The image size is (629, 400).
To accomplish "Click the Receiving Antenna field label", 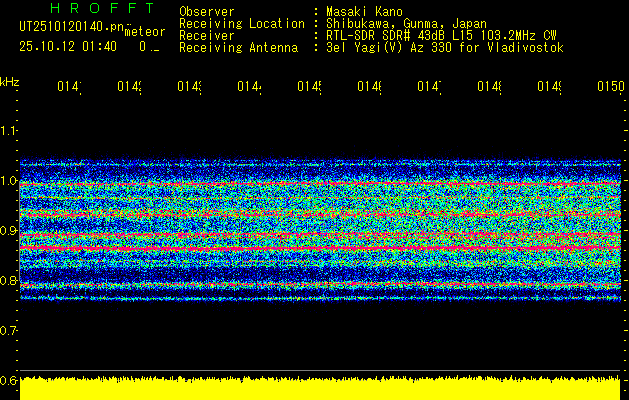I will click(x=238, y=48).
